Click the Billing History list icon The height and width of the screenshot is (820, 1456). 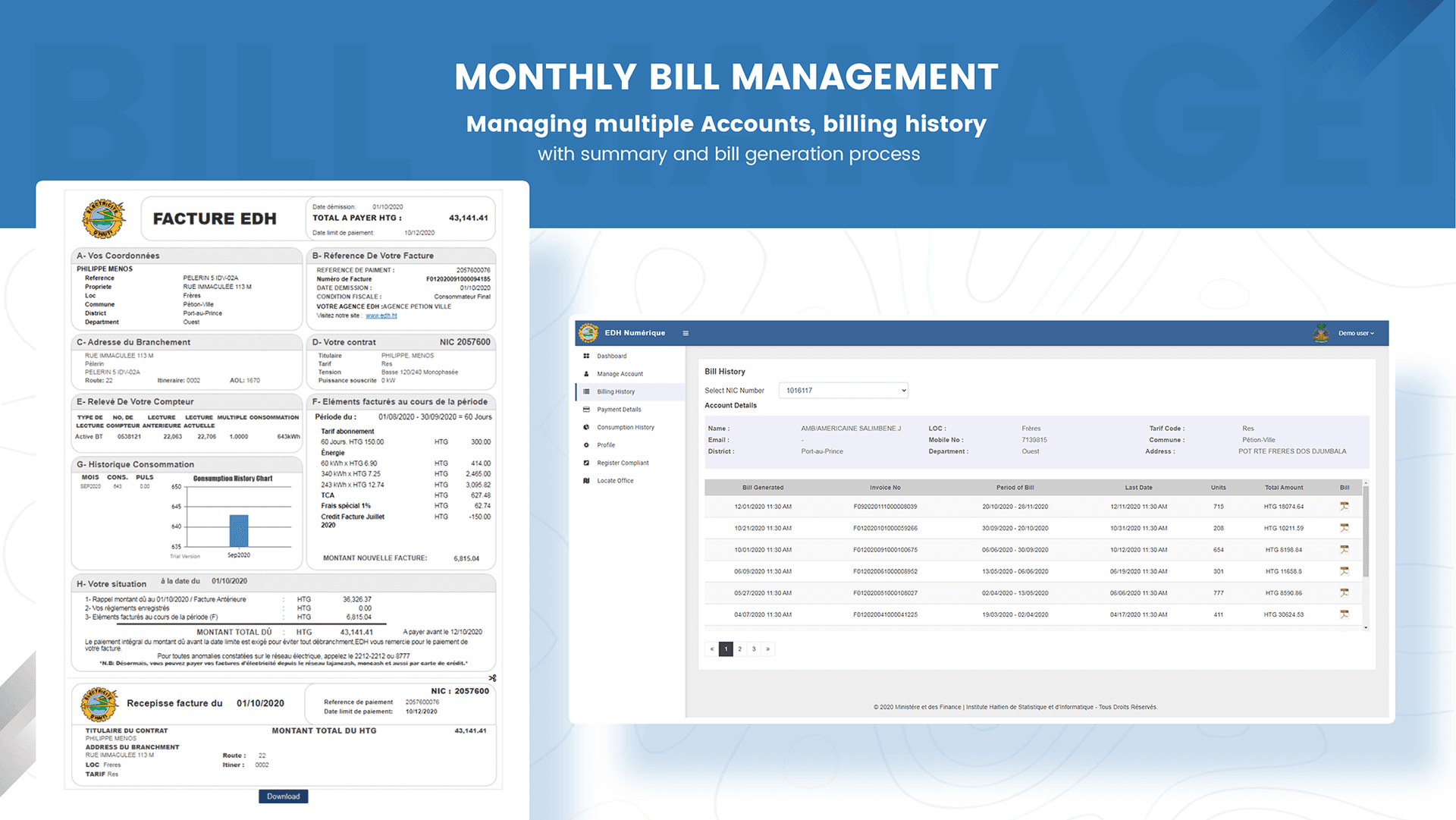point(586,391)
